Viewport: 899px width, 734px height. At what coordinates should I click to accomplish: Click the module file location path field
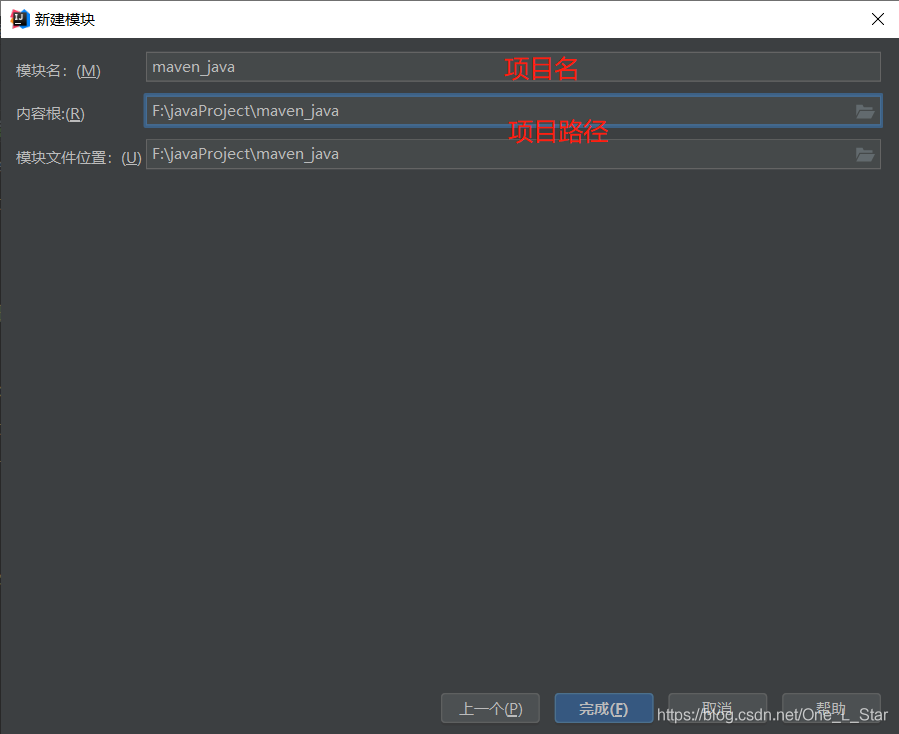(513, 154)
